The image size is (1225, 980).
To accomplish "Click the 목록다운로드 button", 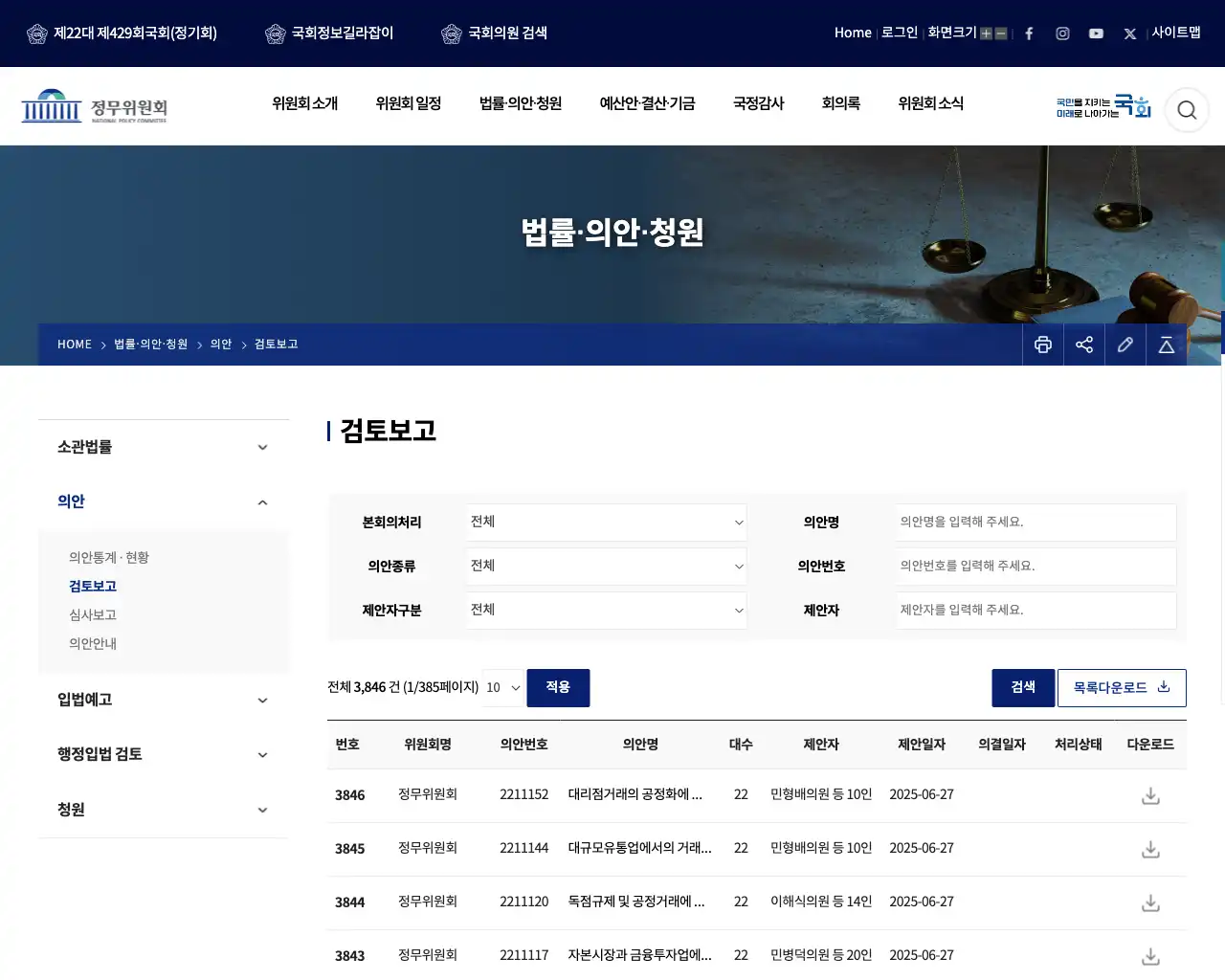I will [1122, 688].
